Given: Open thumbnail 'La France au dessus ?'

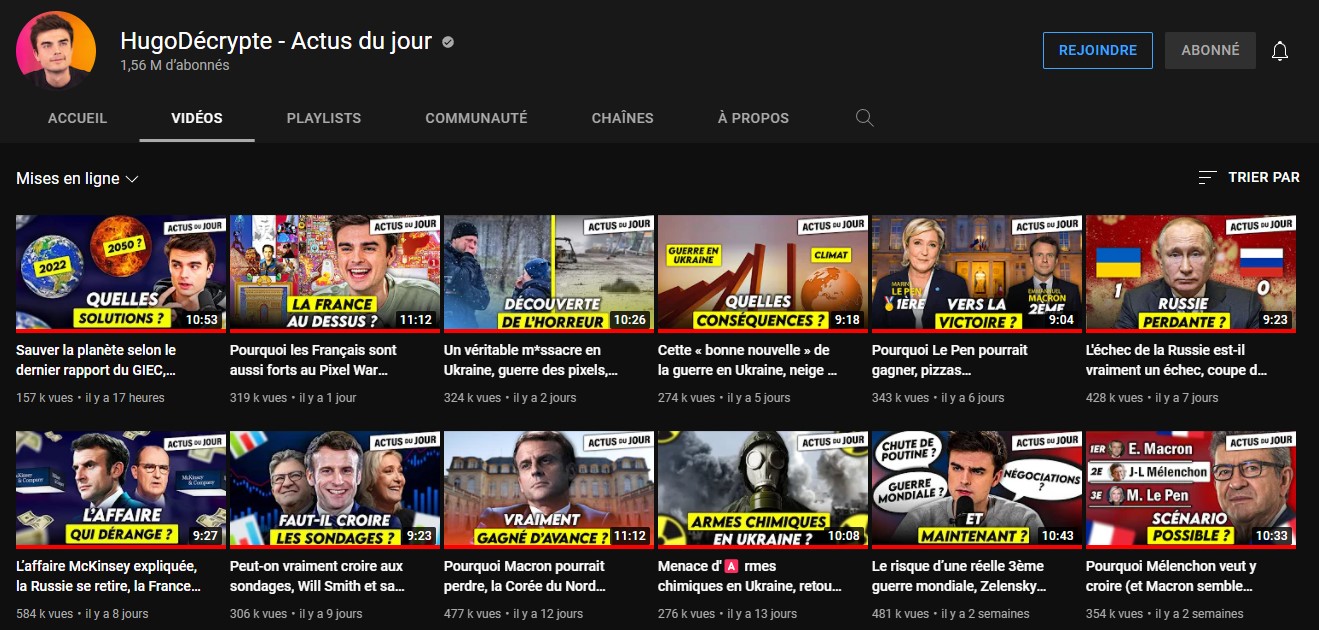Looking at the screenshot, I should point(335,273).
